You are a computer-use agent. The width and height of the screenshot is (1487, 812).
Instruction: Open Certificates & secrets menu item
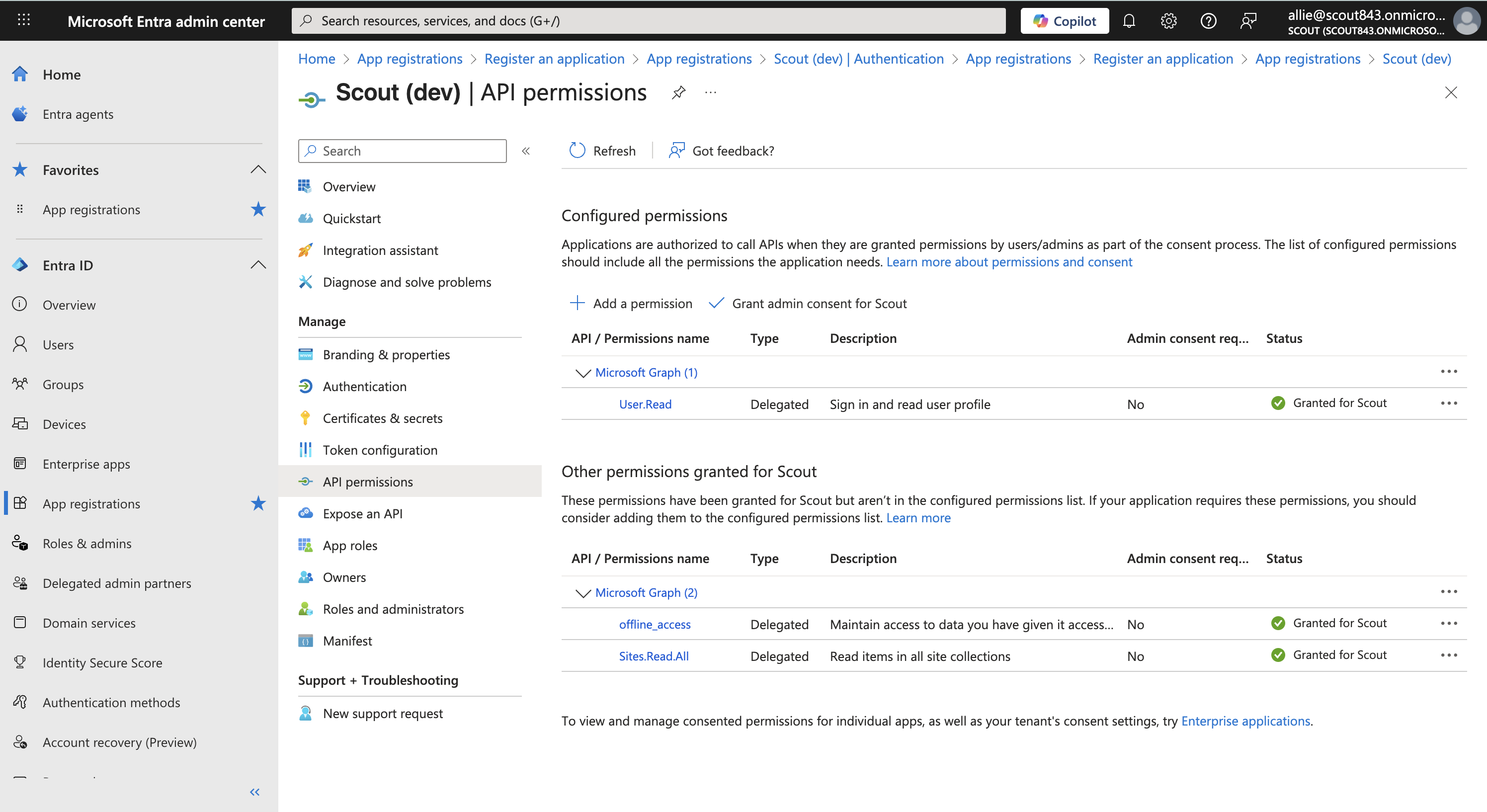pyautogui.click(x=382, y=418)
